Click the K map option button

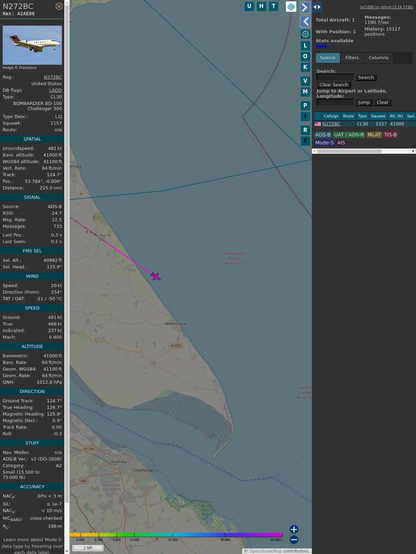[305, 67]
